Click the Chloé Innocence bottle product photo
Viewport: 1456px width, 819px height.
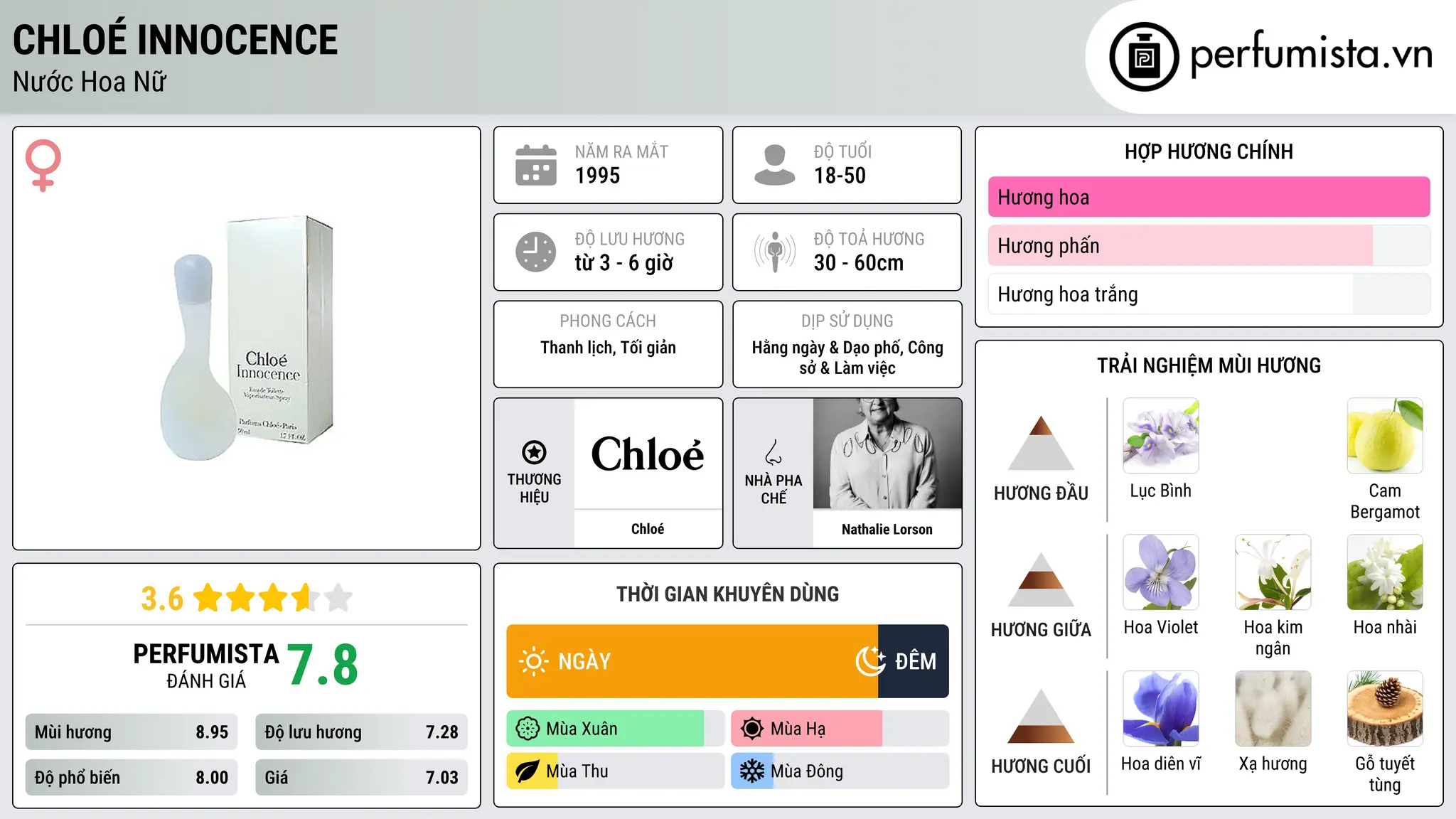(x=247, y=338)
